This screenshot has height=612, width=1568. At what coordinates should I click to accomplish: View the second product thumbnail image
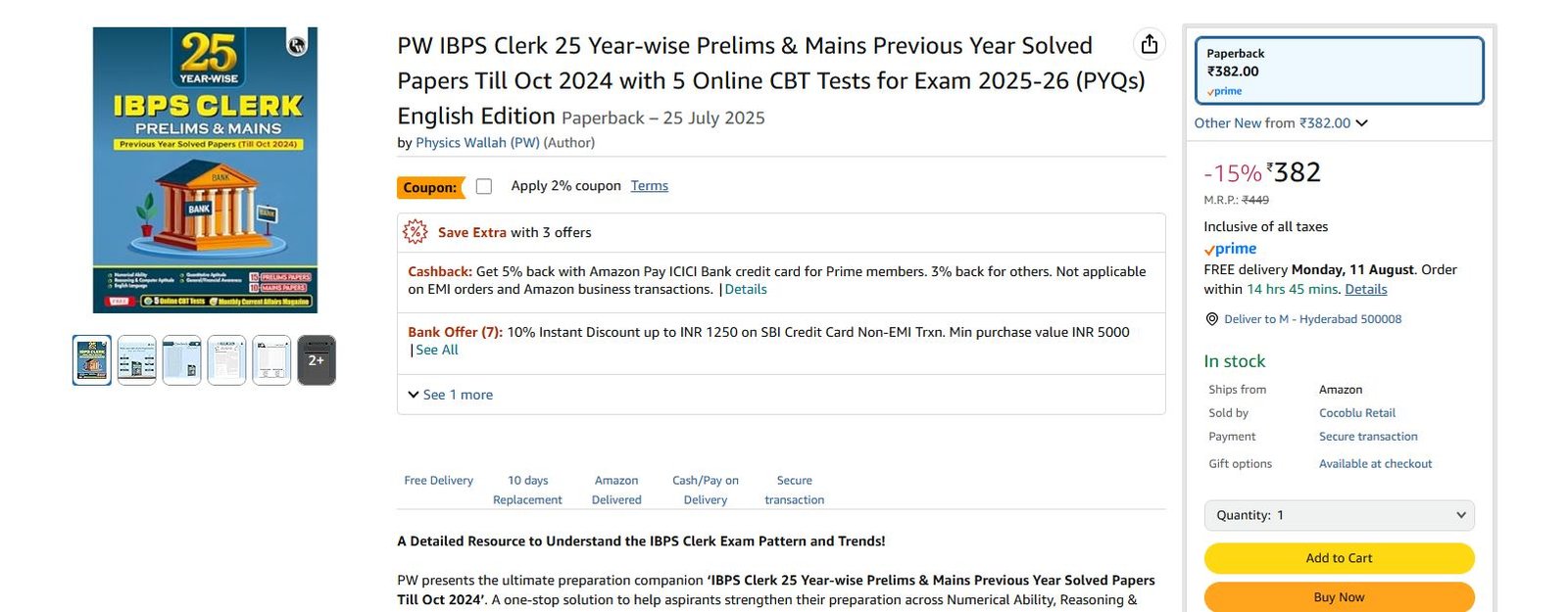tap(137, 359)
